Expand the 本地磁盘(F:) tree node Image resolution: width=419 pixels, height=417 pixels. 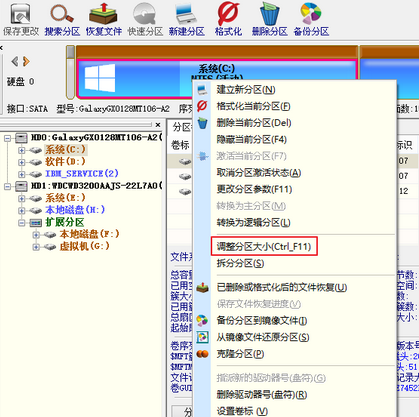coord(36,235)
